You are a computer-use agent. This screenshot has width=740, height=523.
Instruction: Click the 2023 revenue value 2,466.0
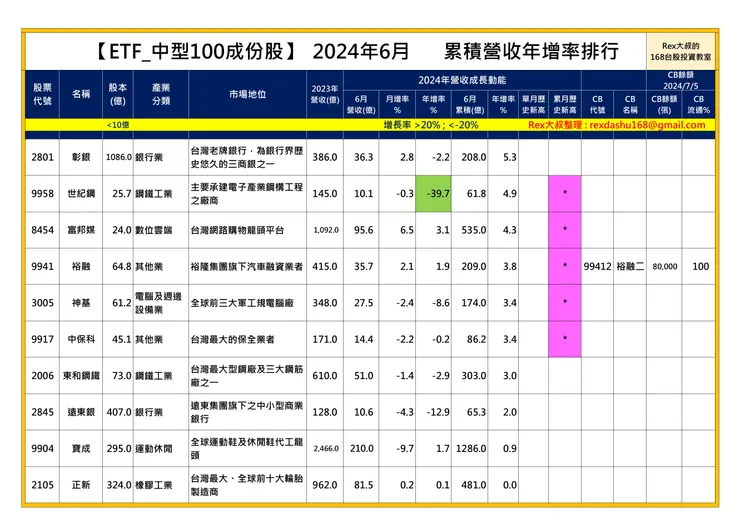326,448
